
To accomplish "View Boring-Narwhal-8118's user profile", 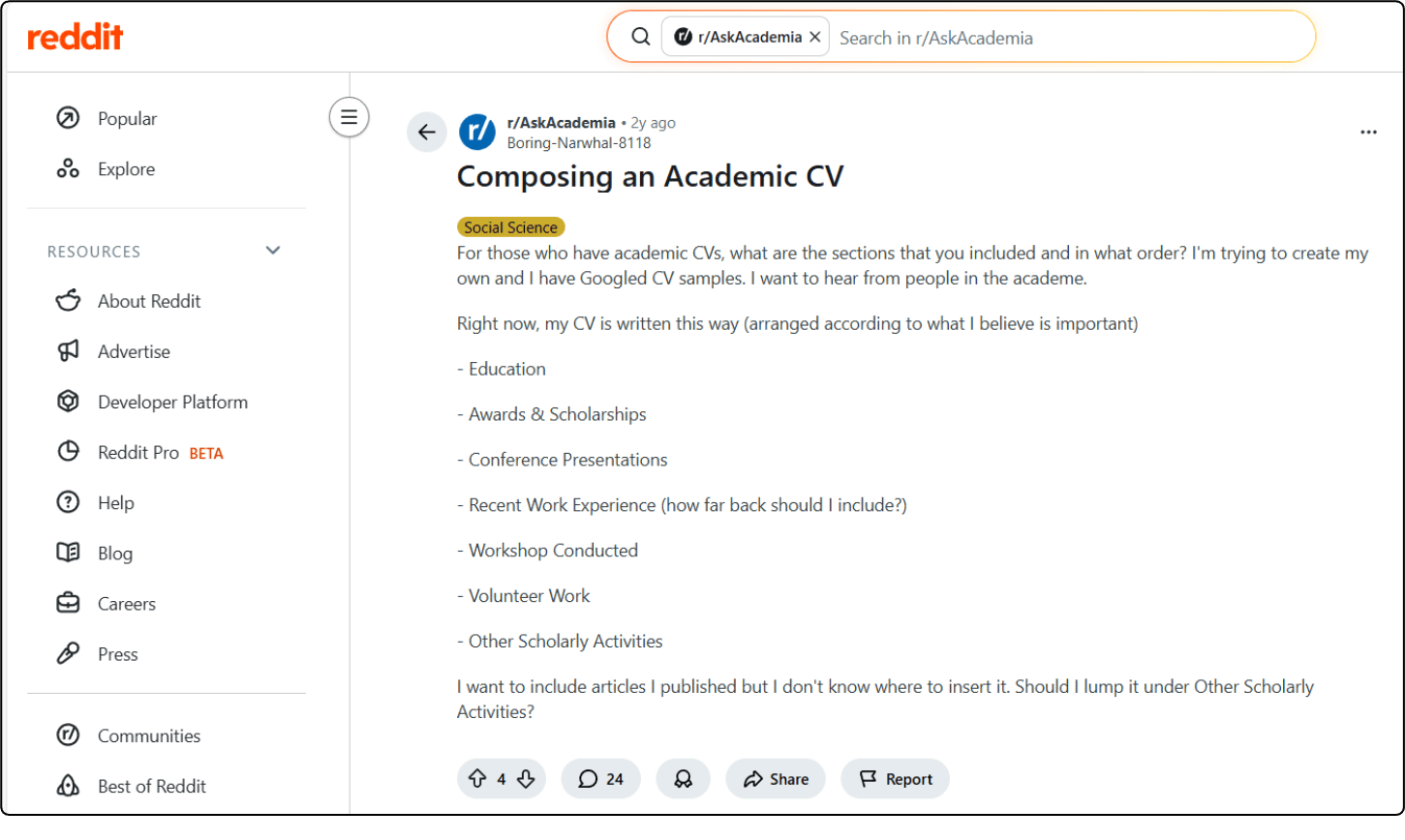I will [x=578, y=143].
